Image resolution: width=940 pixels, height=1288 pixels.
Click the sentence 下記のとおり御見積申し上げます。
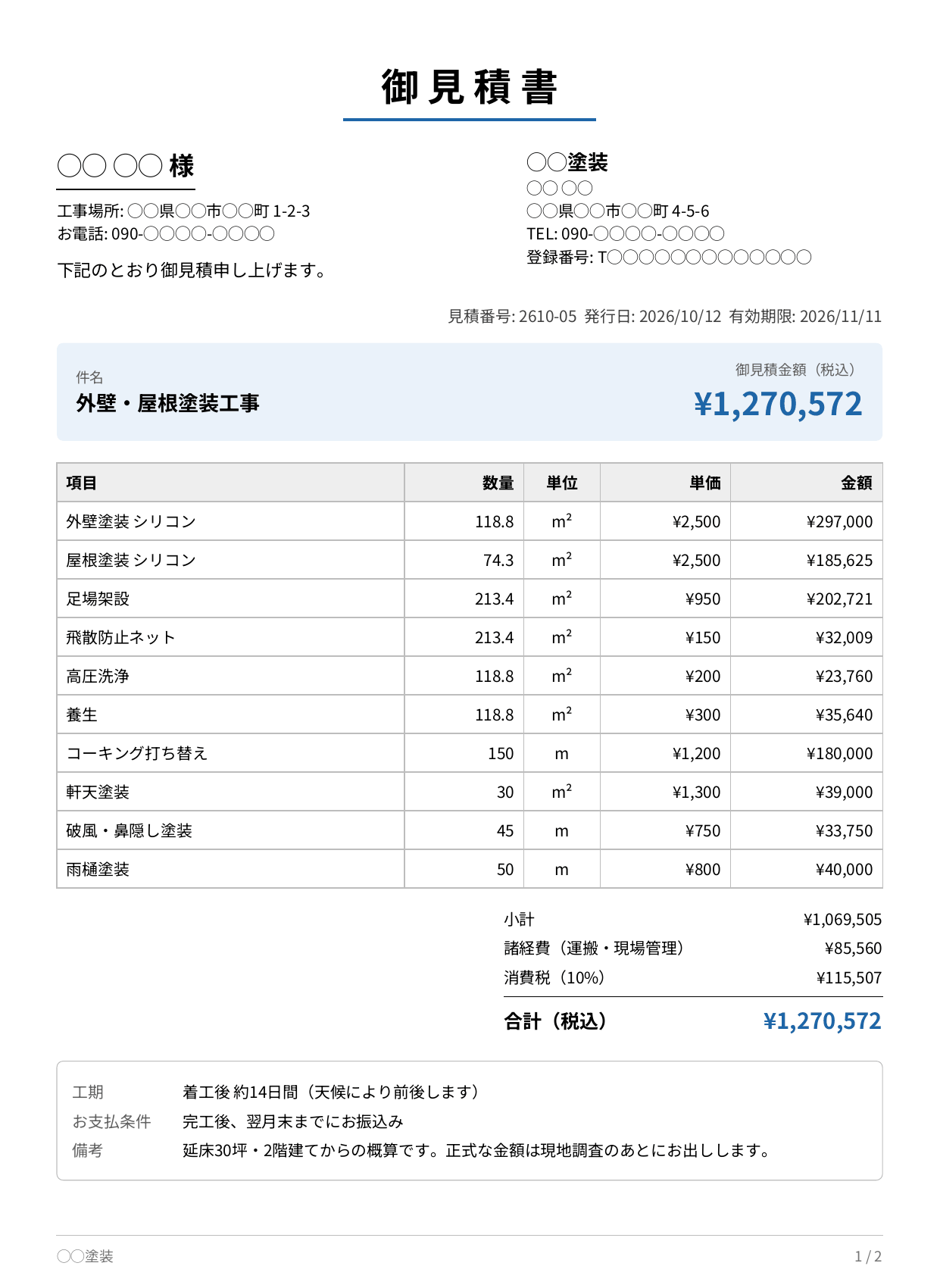[x=194, y=270]
